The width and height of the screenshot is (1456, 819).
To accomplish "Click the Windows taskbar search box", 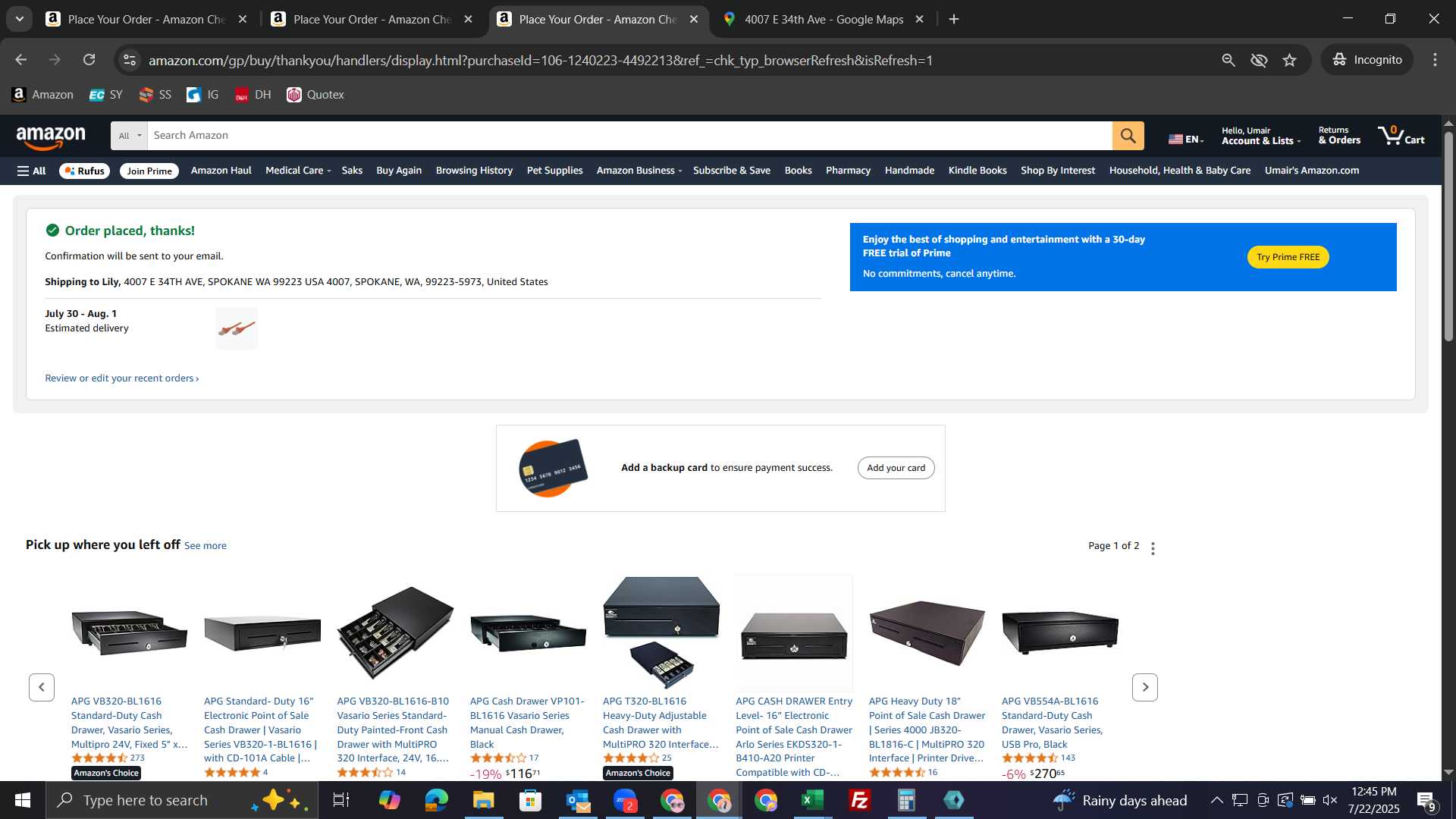I will 182,800.
